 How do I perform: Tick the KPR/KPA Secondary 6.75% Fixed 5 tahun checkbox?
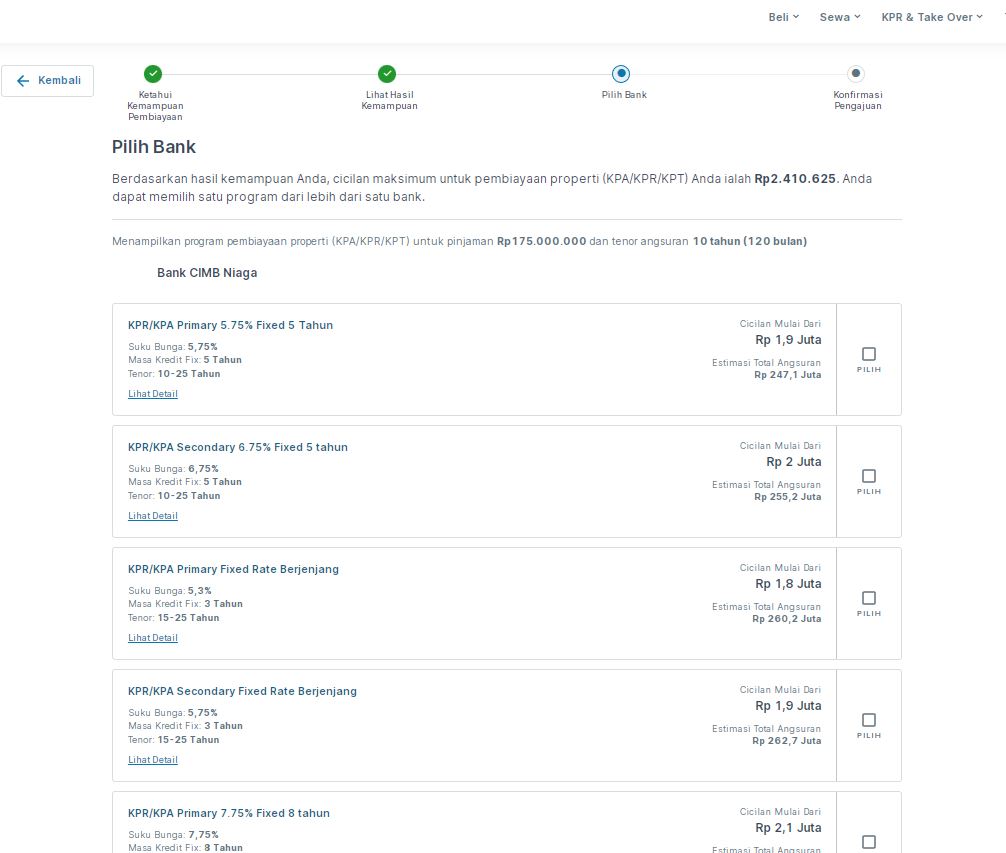(868, 476)
